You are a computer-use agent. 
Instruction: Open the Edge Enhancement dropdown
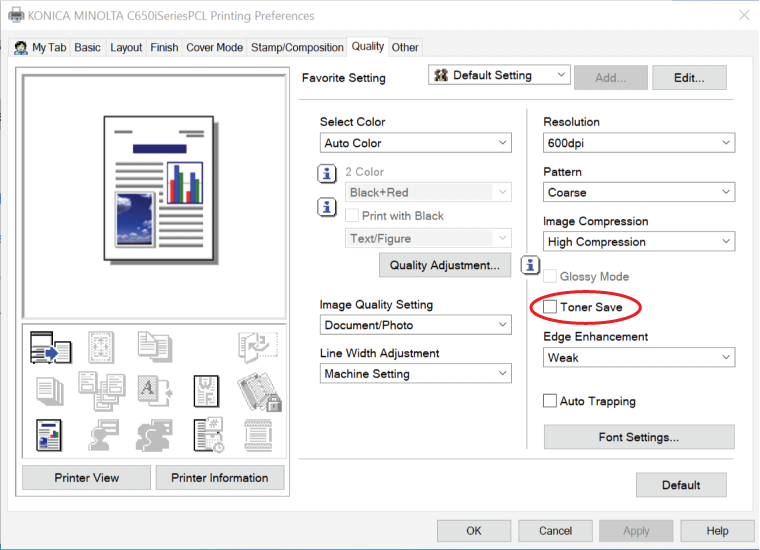click(639, 357)
